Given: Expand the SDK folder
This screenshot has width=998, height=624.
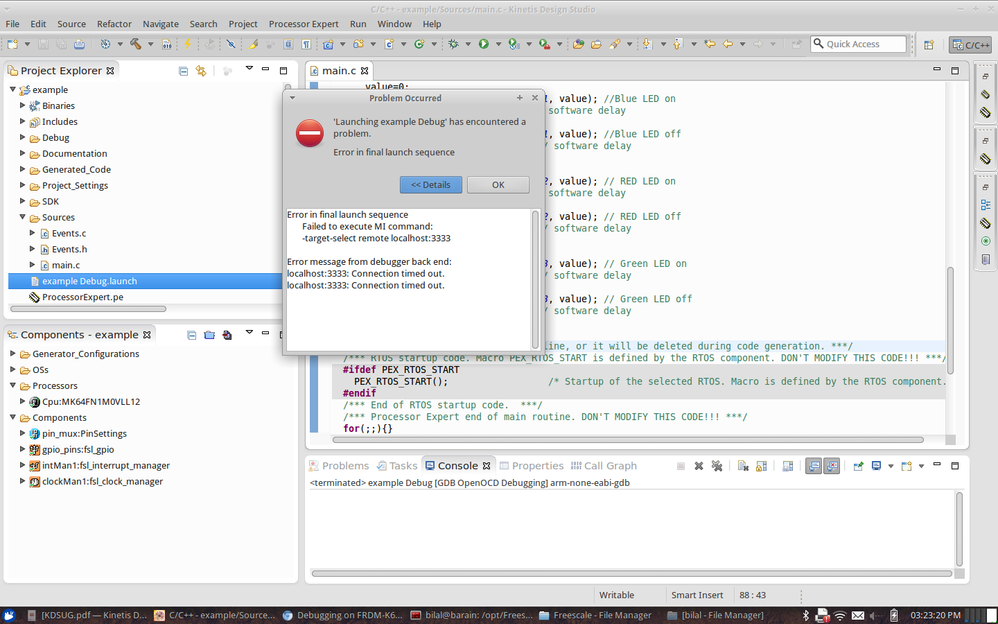Looking at the screenshot, I should pos(22,201).
